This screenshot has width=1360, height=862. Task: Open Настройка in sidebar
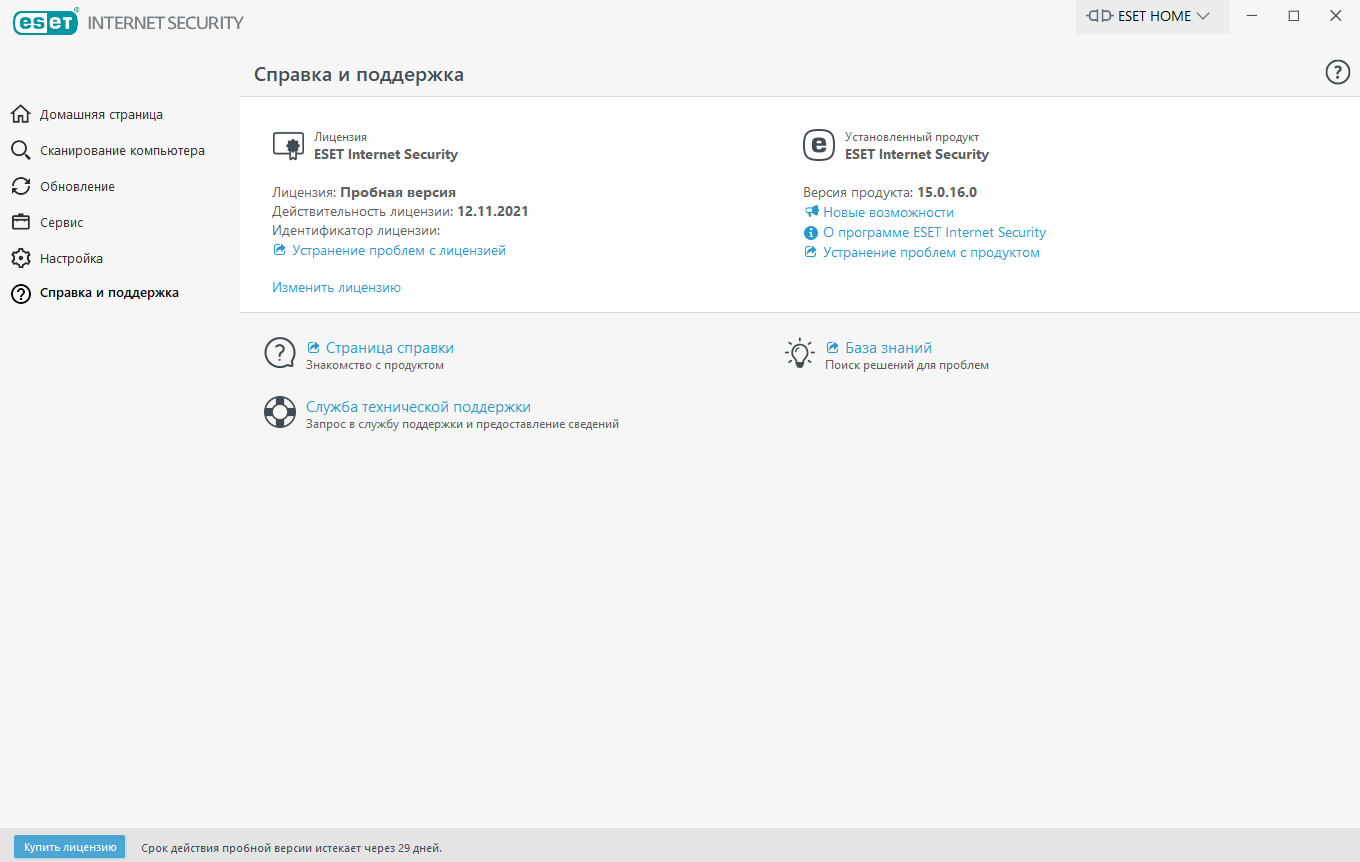71,258
